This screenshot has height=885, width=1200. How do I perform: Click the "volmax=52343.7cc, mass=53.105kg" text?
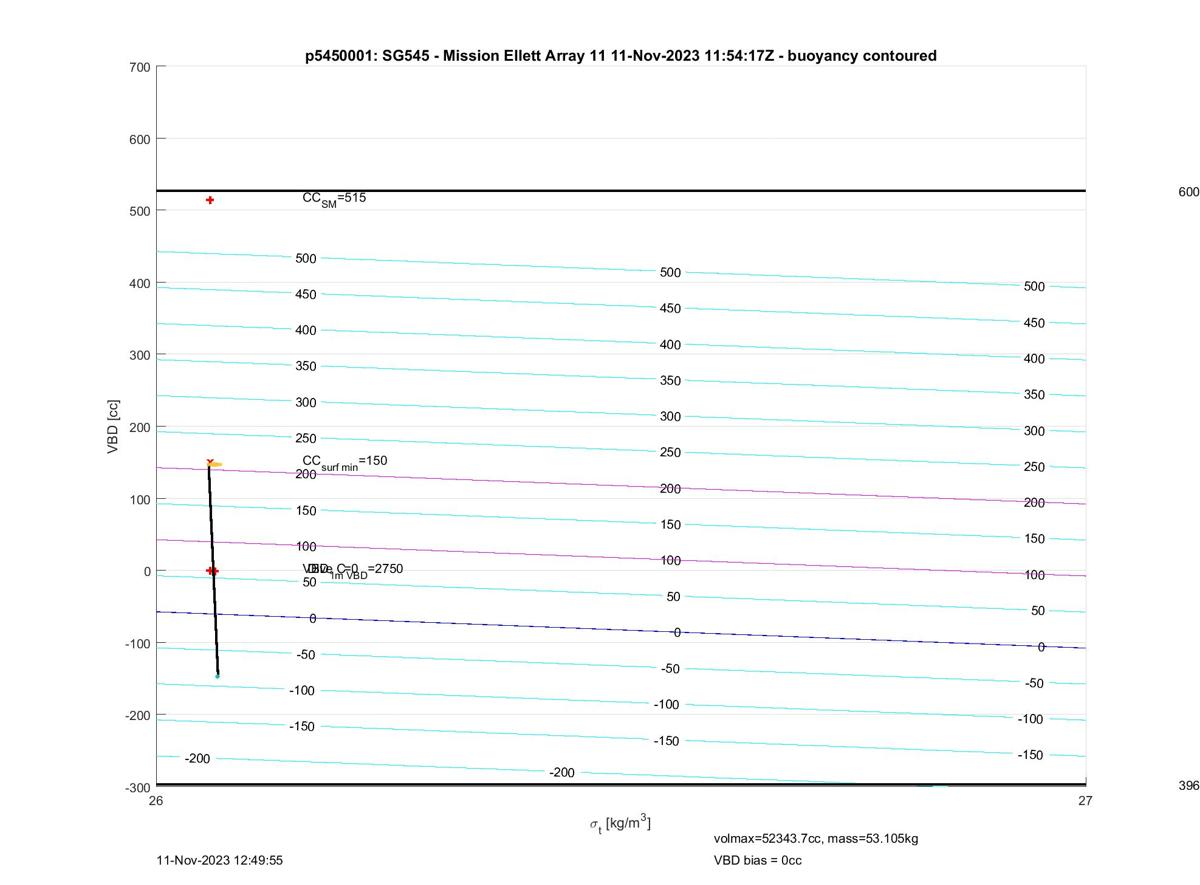816,838
